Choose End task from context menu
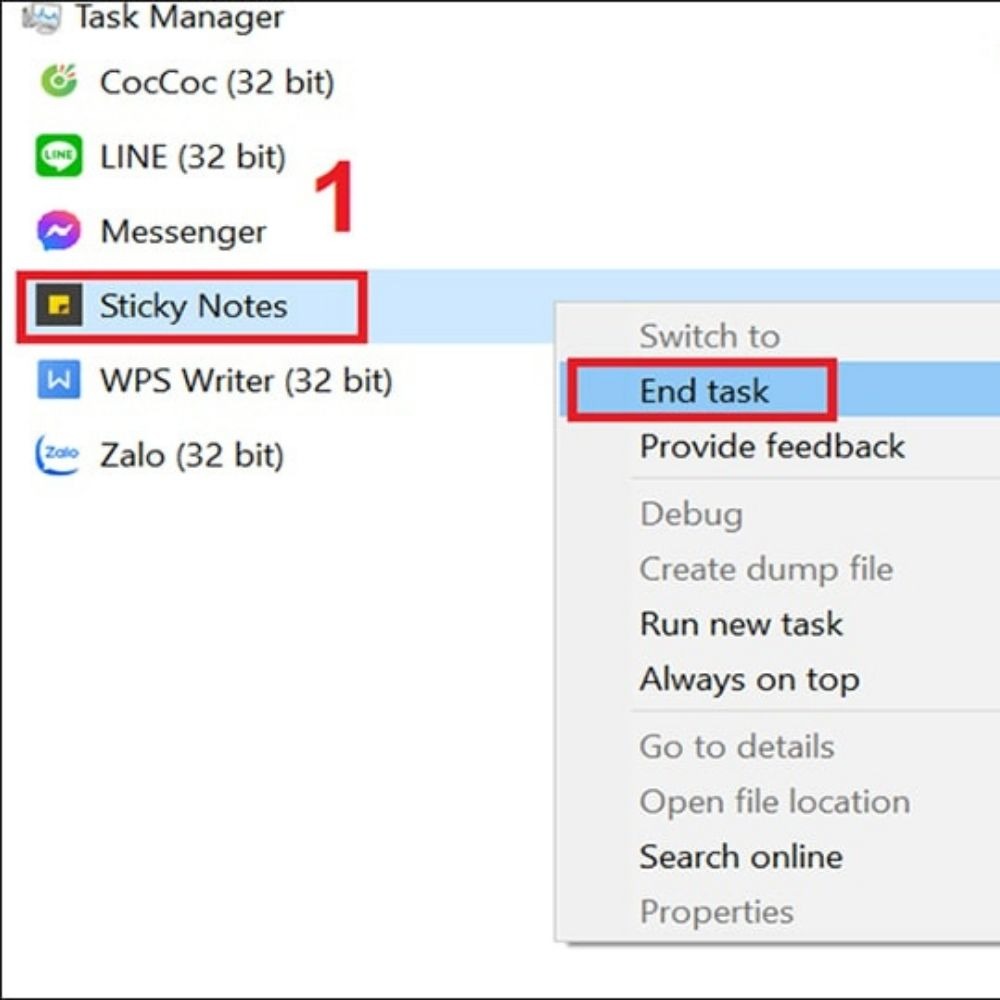The height and width of the screenshot is (1000, 1000). [704, 391]
